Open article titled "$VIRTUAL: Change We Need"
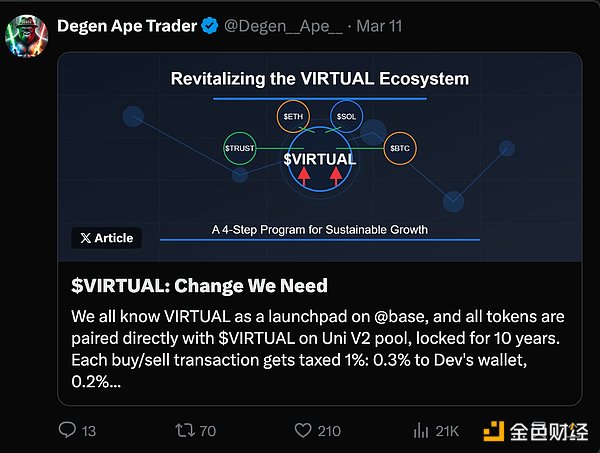This screenshot has width=600, height=453. 200,286
